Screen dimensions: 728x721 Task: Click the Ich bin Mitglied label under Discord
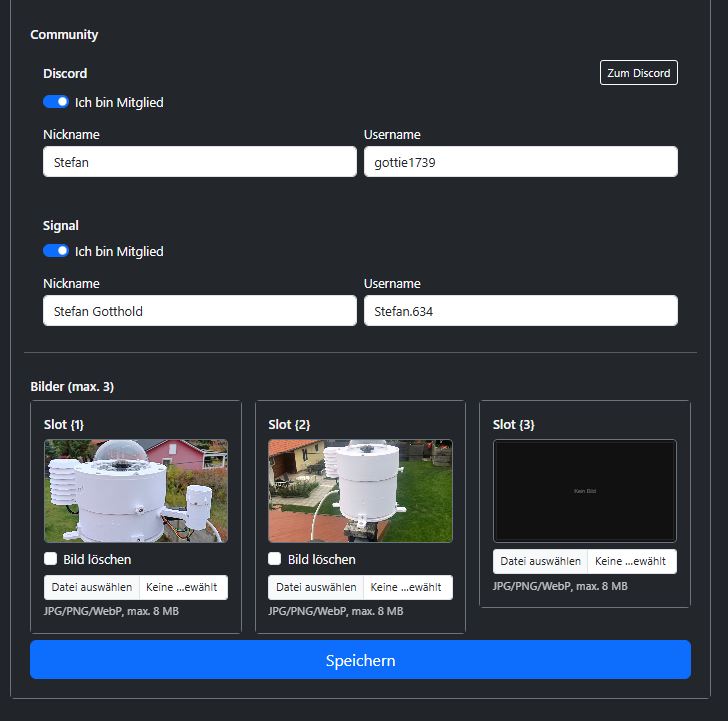[119, 102]
